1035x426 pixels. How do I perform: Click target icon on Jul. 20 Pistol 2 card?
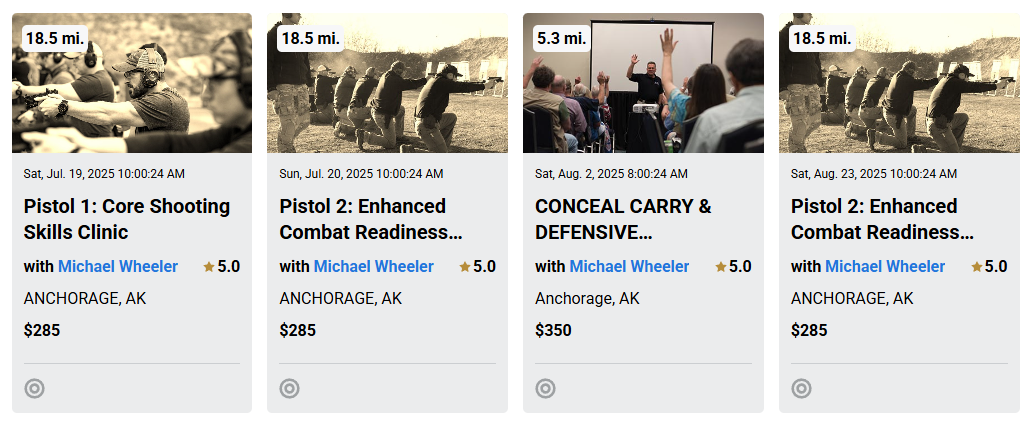(x=289, y=388)
